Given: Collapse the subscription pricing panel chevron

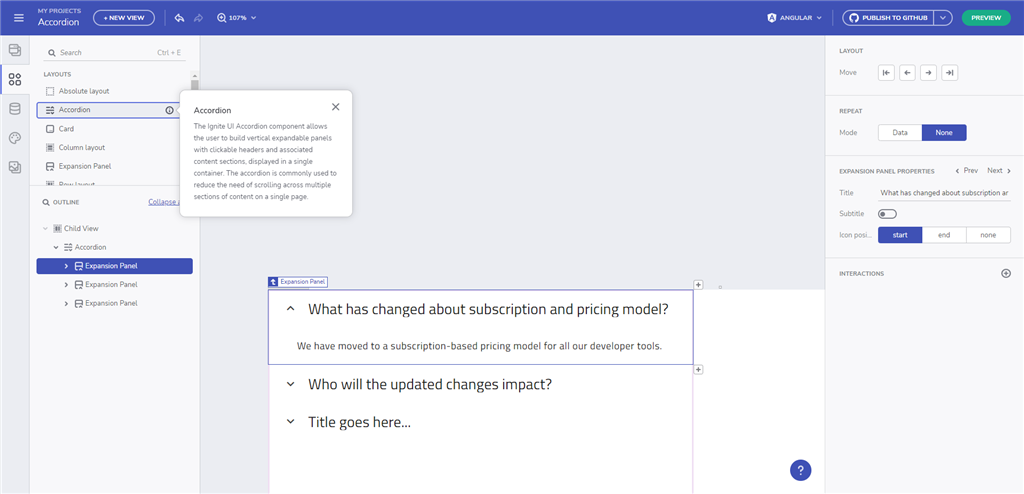Looking at the screenshot, I should click(x=291, y=310).
